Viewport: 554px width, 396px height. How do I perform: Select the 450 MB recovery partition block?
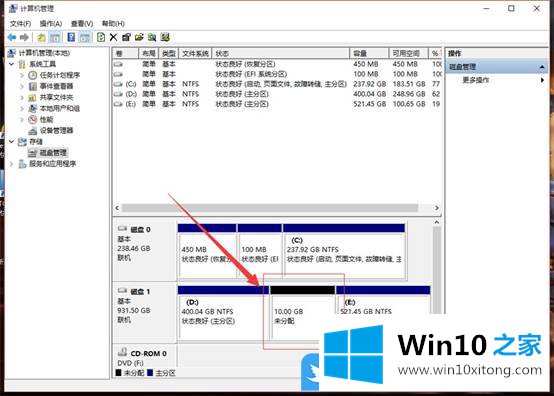pyautogui.click(x=207, y=251)
